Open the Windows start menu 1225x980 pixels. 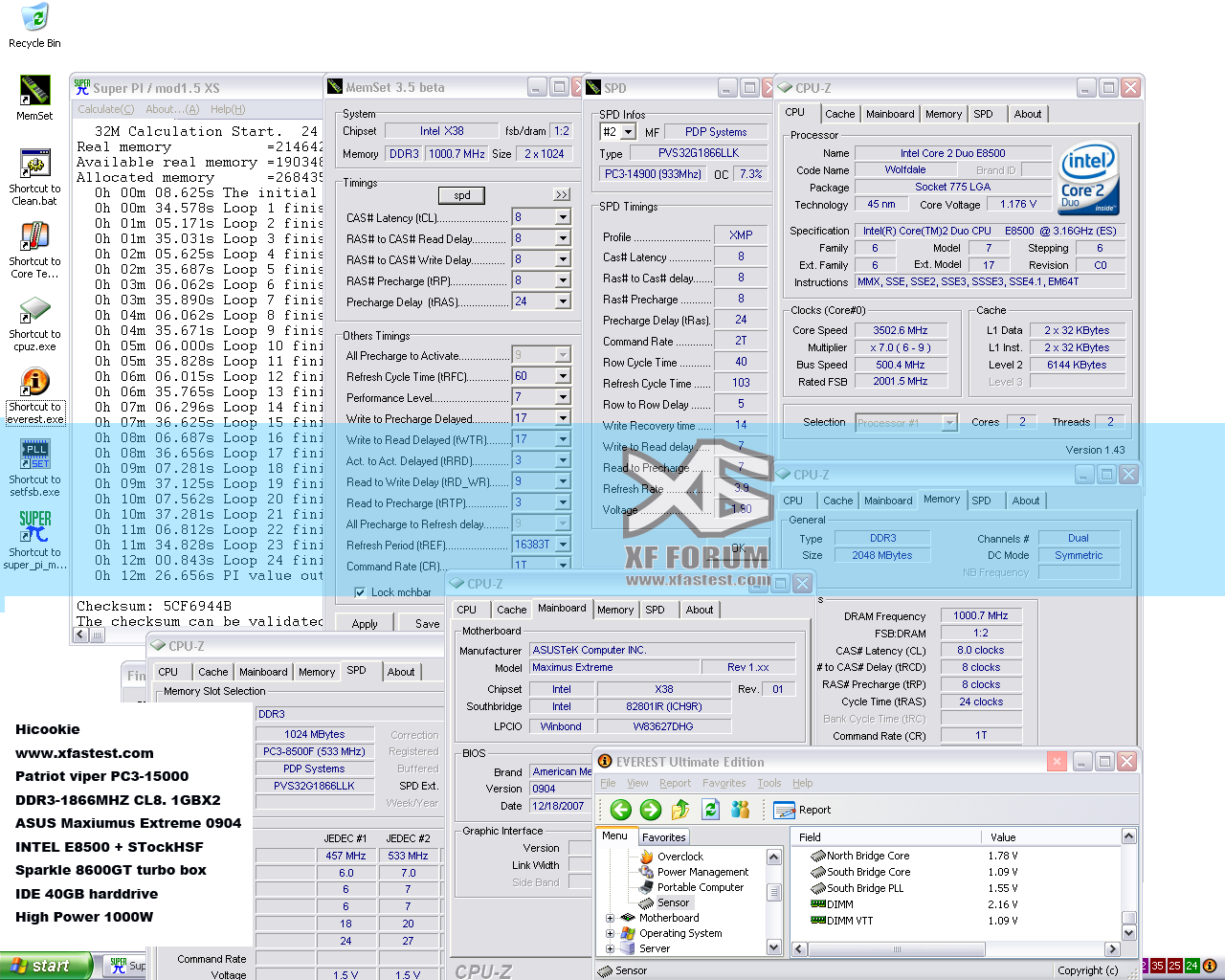(46, 966)
